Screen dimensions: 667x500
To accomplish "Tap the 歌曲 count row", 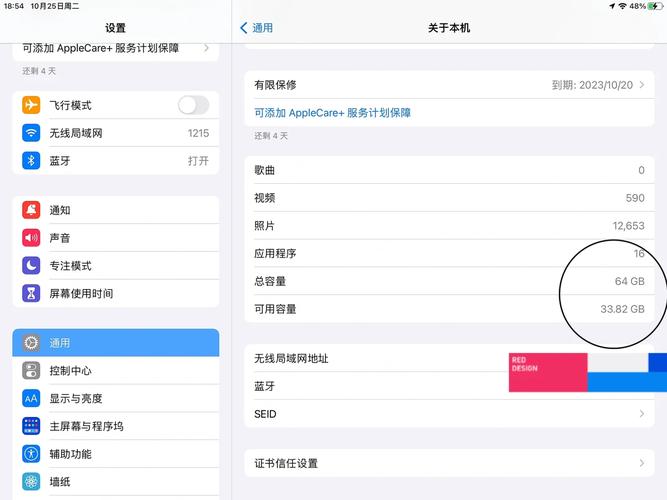I will click(x=449, y=170).
